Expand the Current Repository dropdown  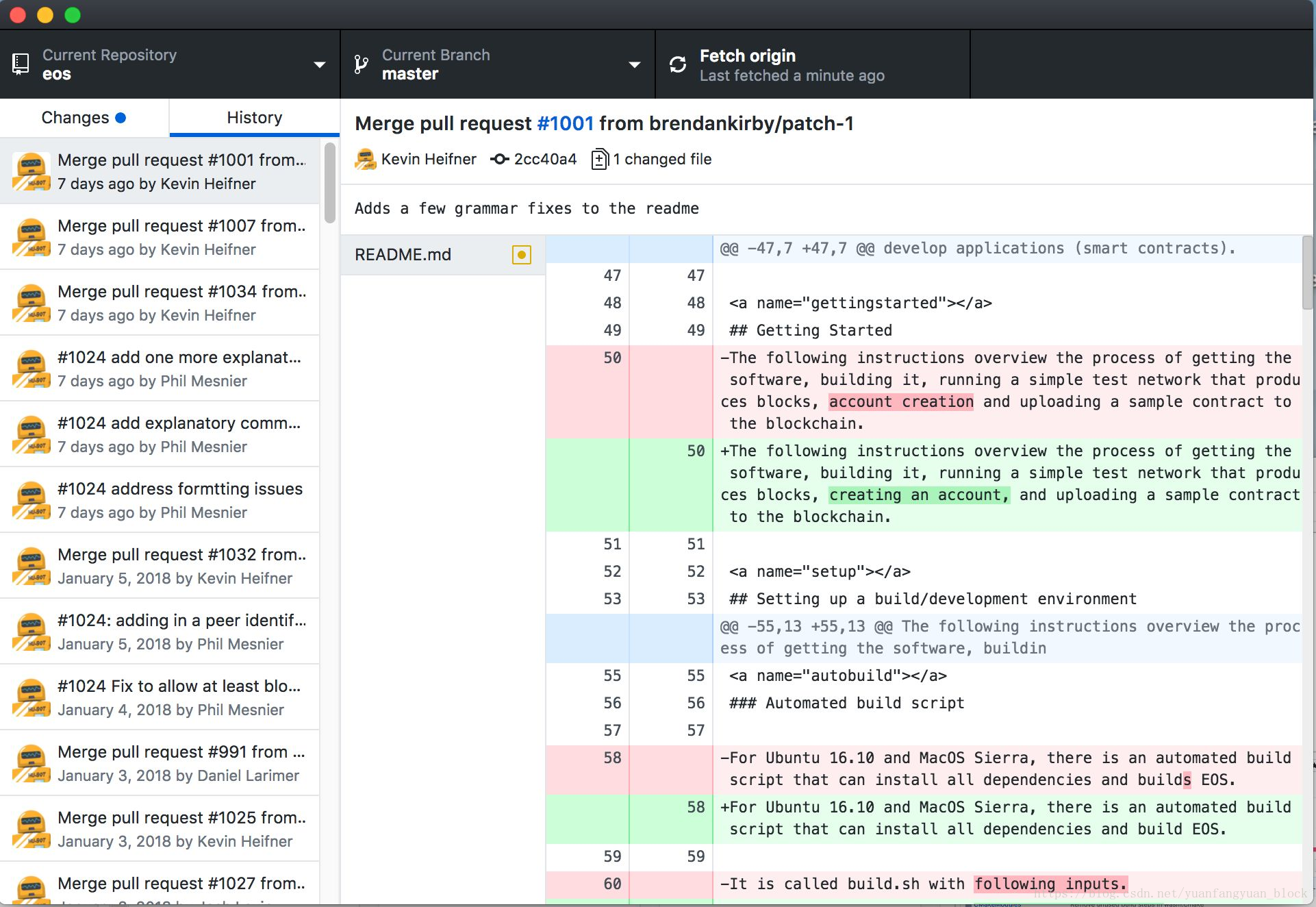pos(319,64)
